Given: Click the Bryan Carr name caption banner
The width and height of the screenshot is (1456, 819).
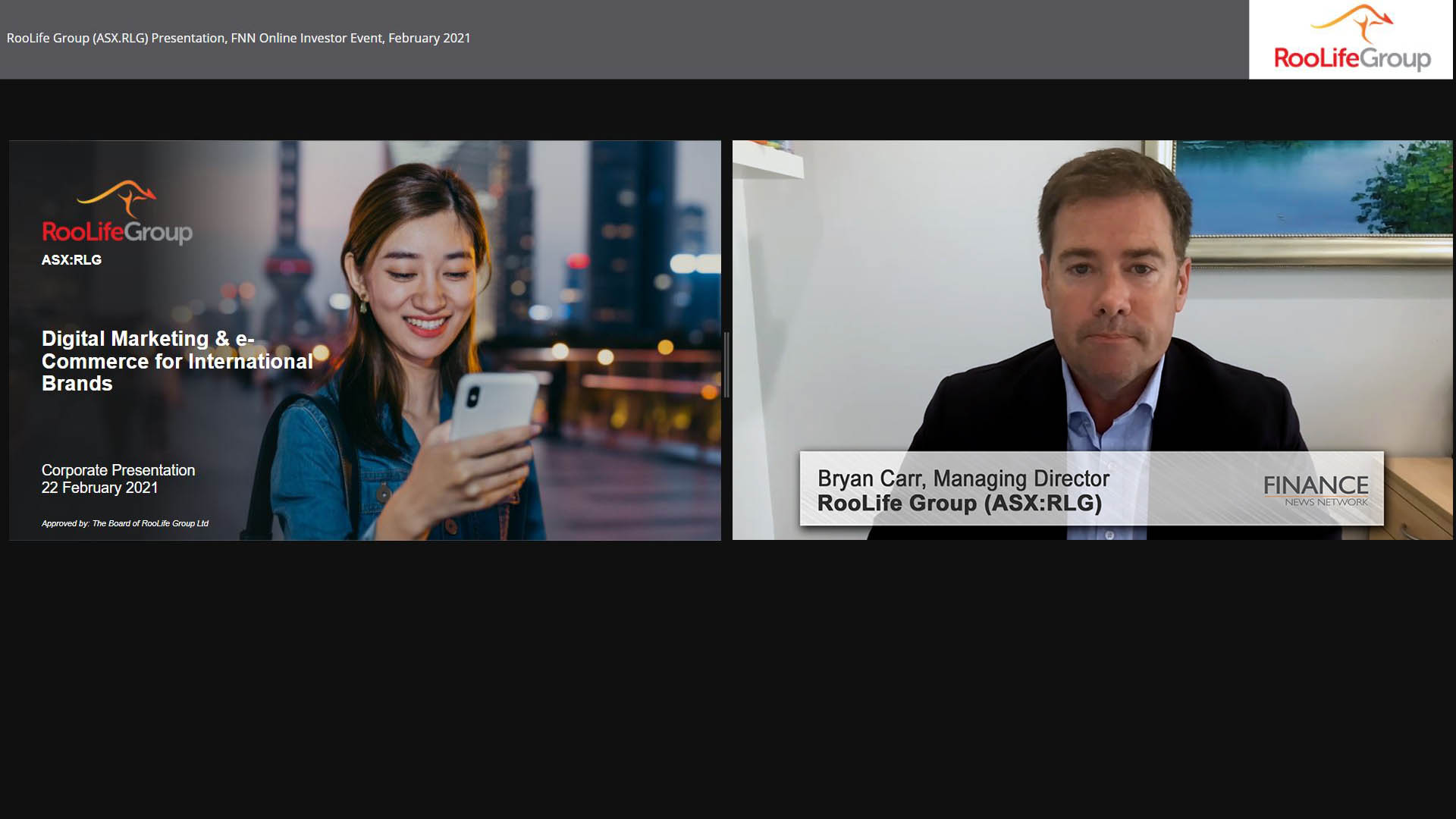Looking at the screenshot, I should pos(962,479).
